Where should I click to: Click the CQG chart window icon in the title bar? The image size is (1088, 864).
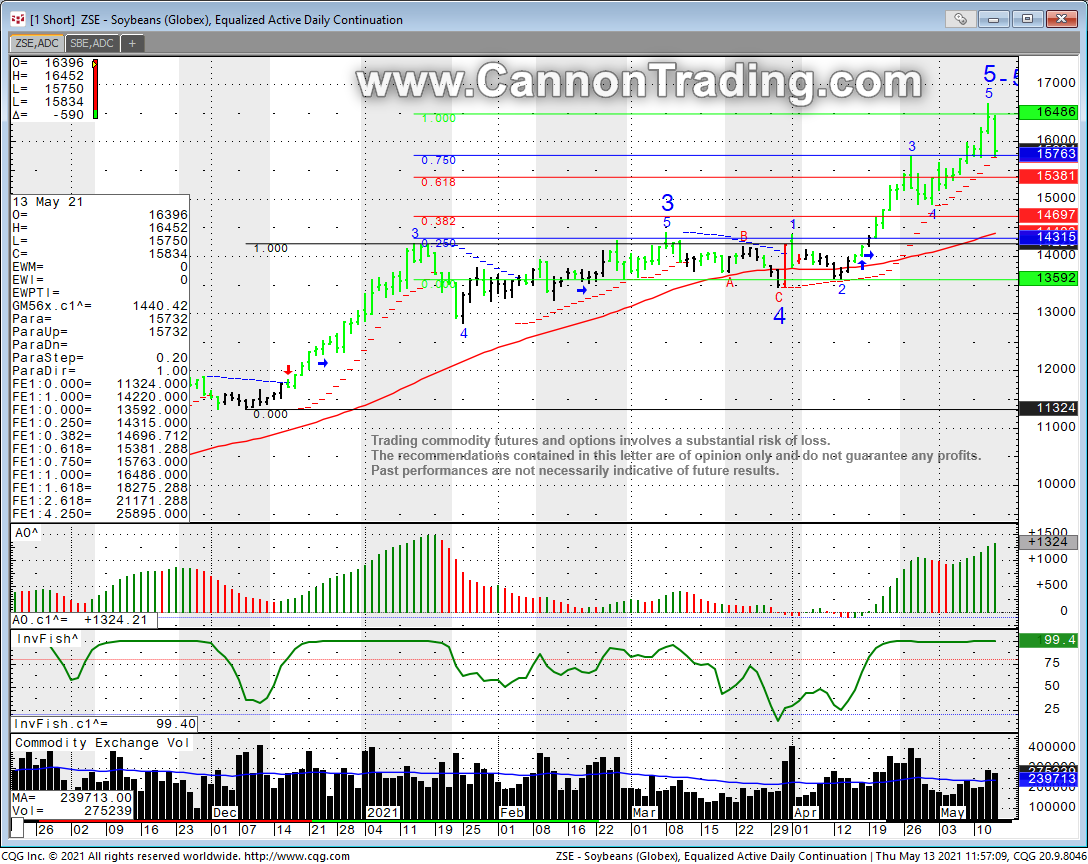coord(18,19)
